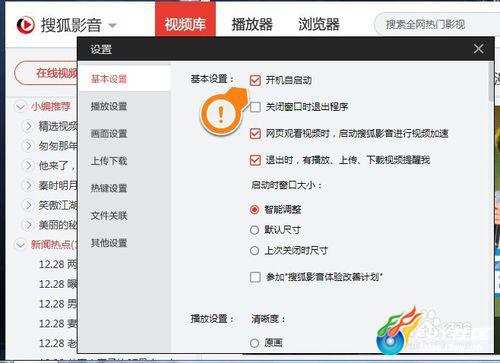
Task: Expand the 匆匆那年 list item
Action: pyautogui.click(x=28, y=146)
